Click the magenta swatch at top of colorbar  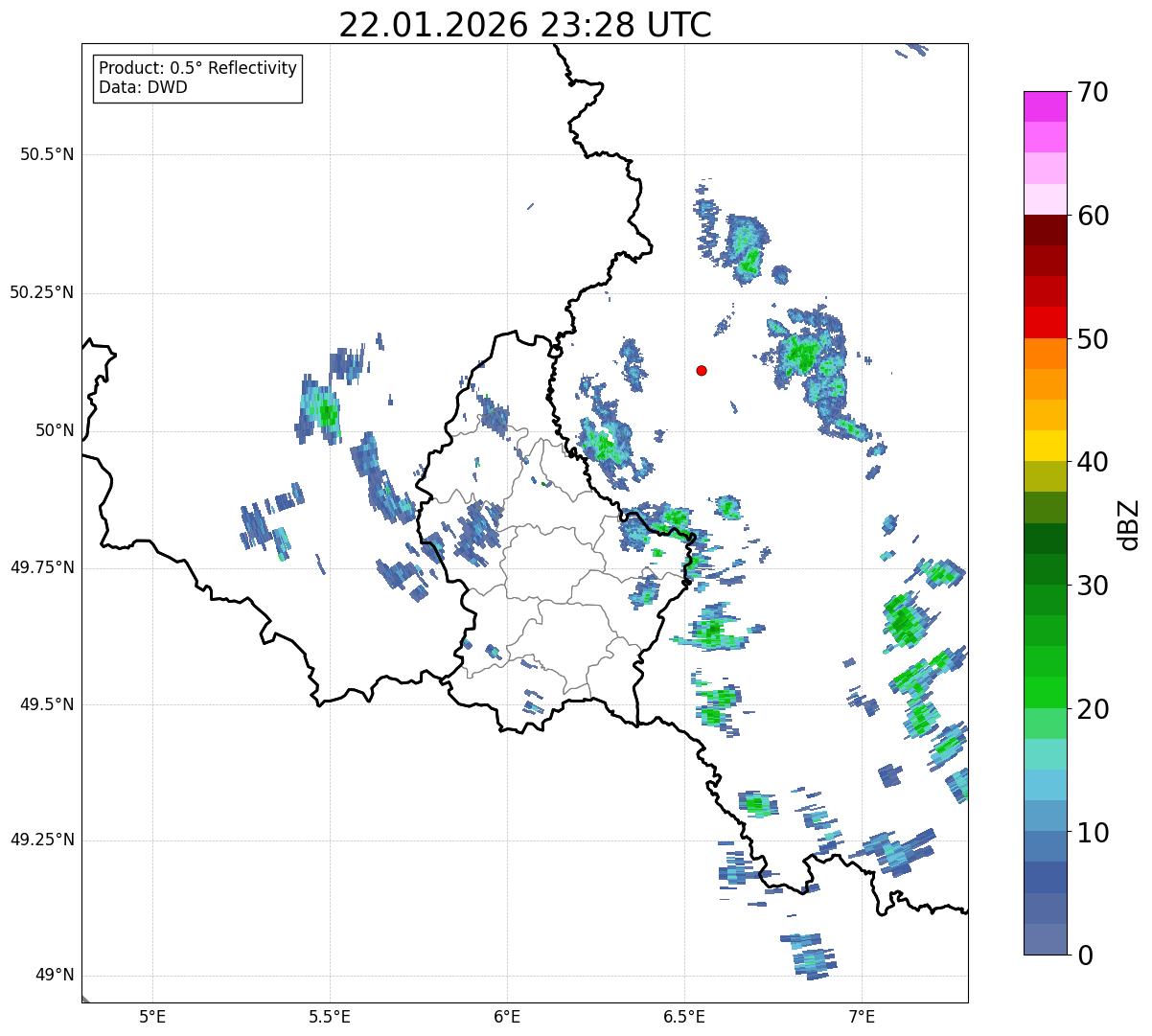(1046, 106)
